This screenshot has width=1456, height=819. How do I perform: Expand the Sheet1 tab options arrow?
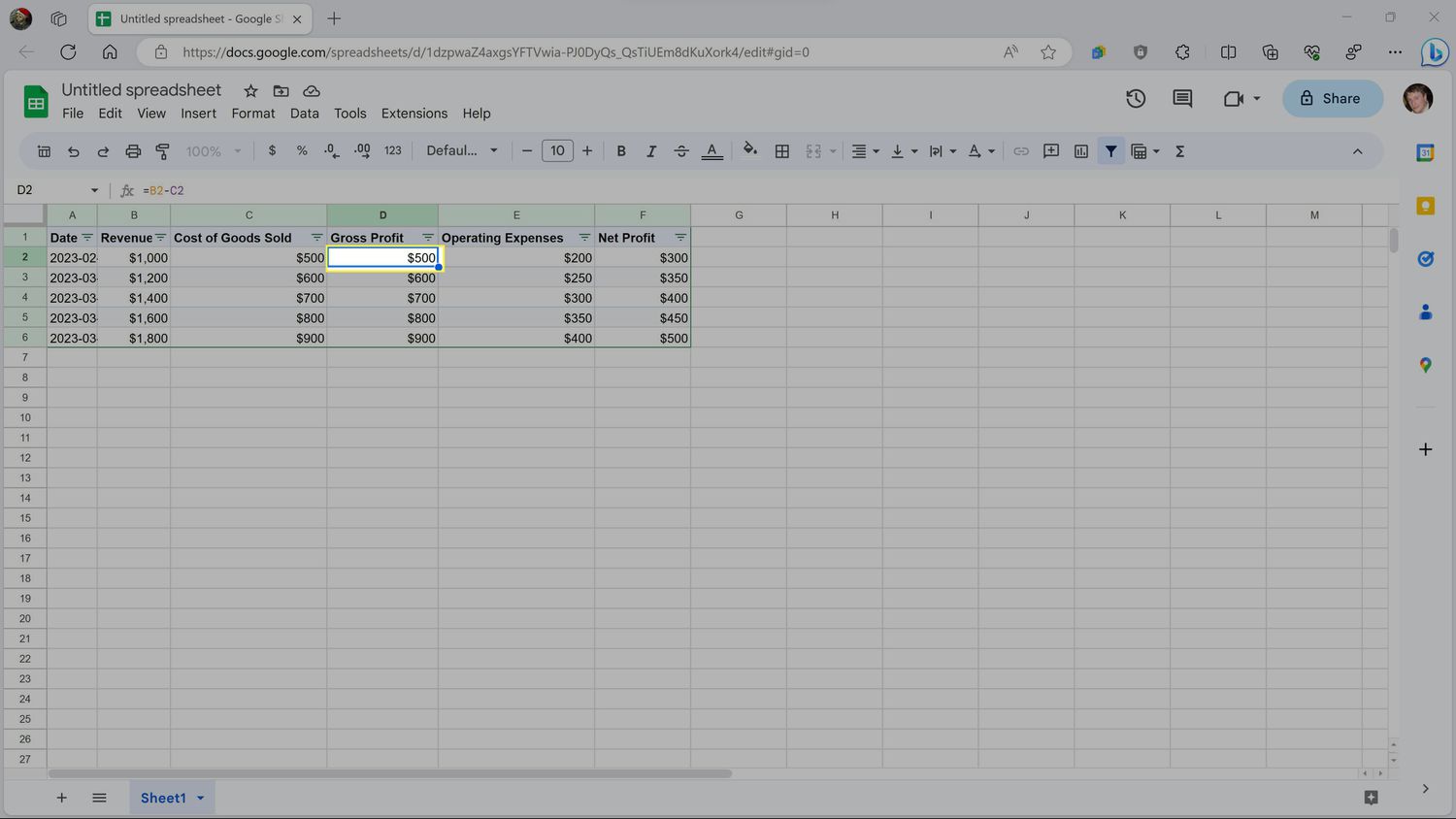(201, 798)
